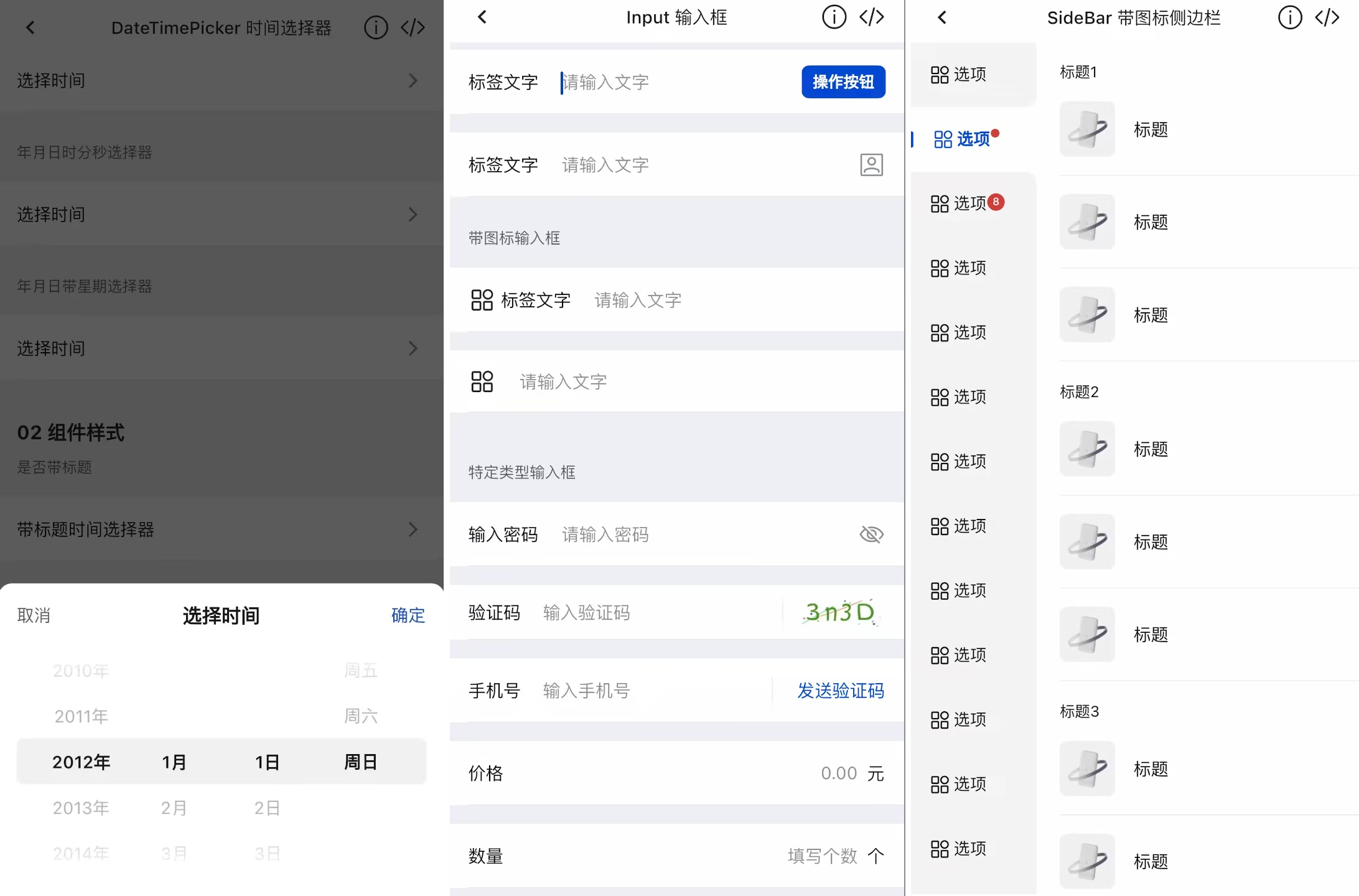Select the first 选项 sidebar item
This screenshot has width=1359, height=896.
coord(959,75)
